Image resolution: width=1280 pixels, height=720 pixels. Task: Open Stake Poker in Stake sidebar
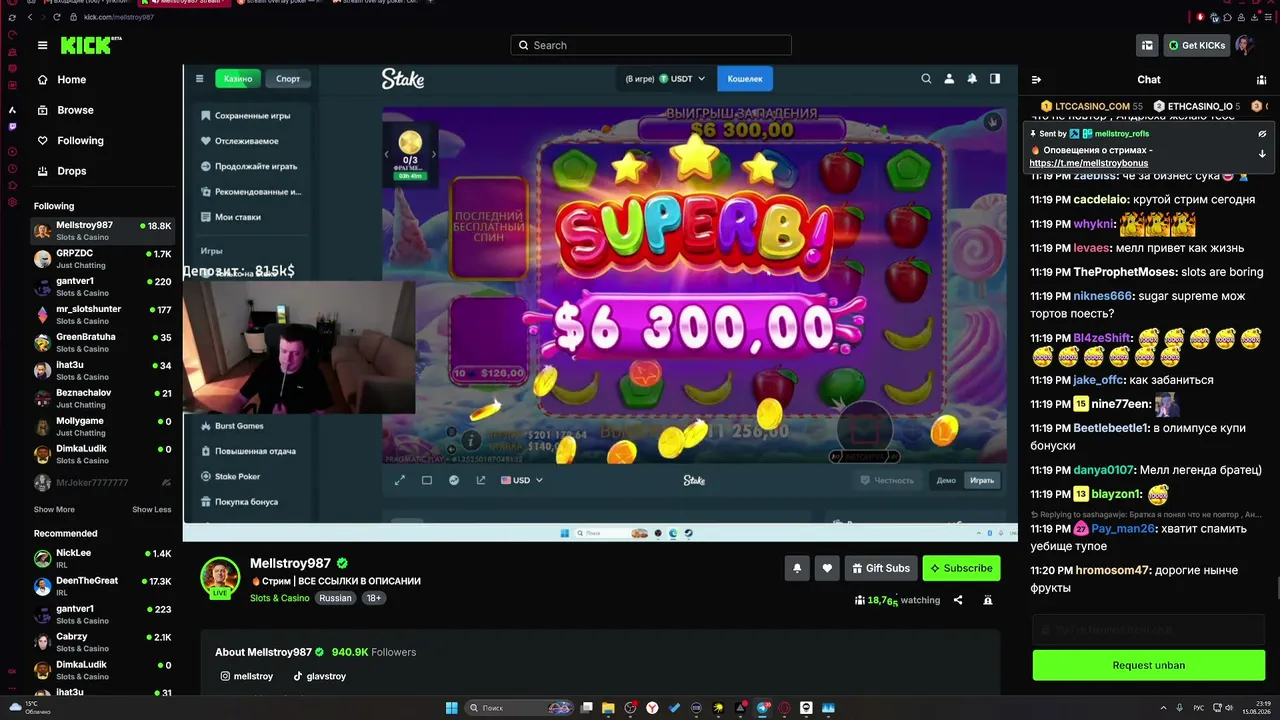pos(230,476)
